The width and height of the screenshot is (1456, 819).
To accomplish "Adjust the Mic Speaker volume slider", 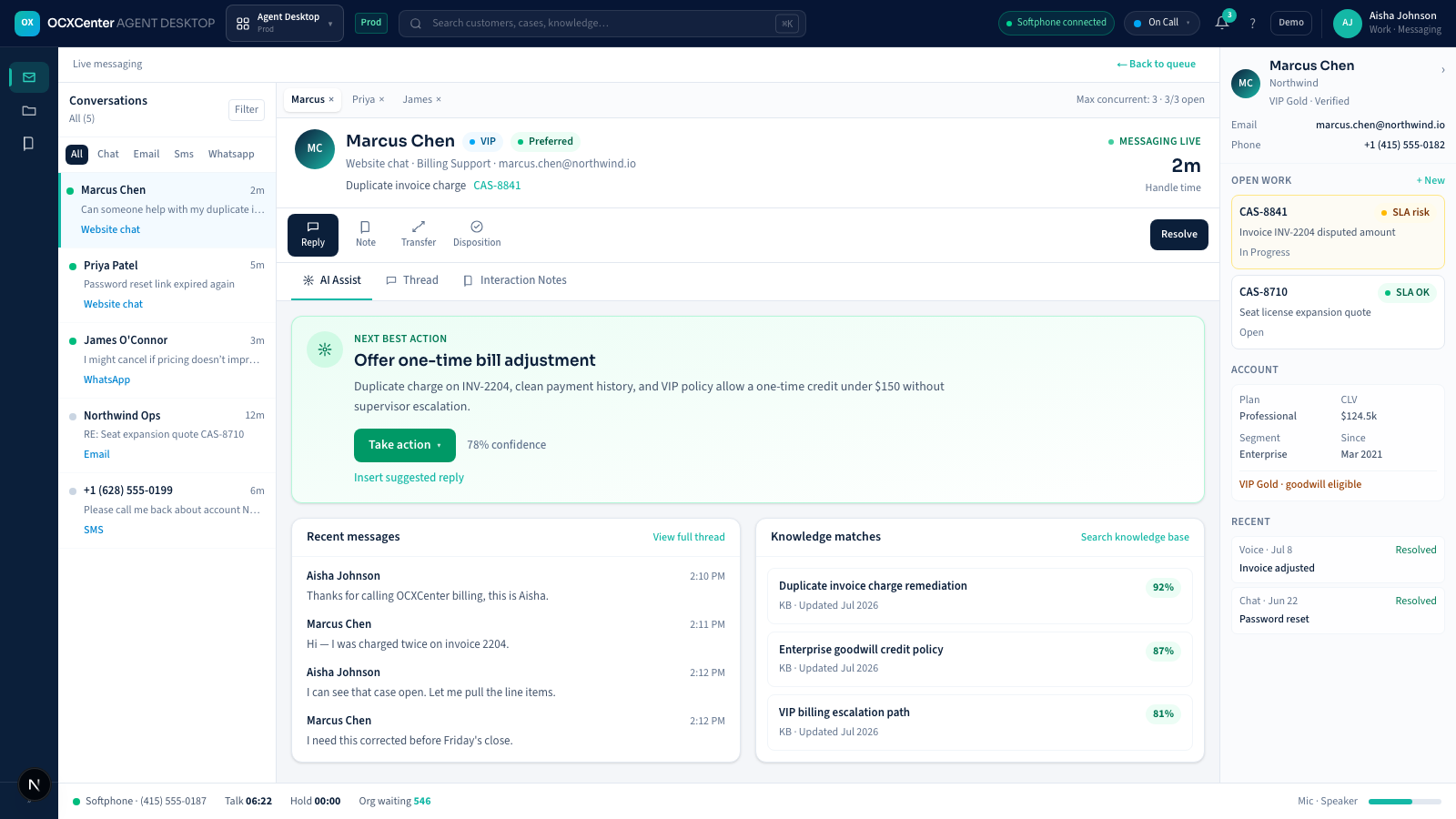I will pyautogui.click(x=1405, y=802).
